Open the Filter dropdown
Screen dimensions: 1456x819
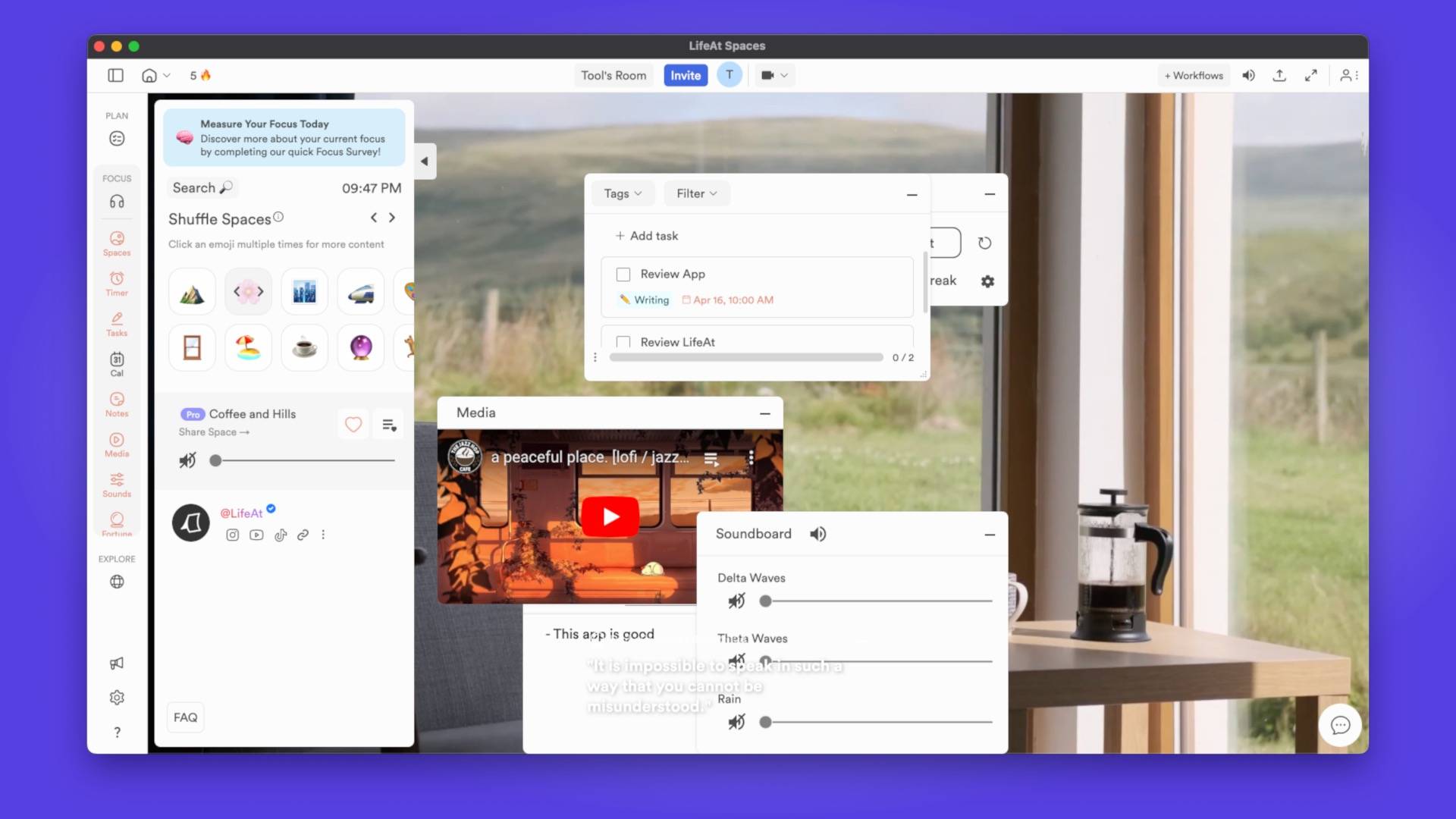(696, 193)
